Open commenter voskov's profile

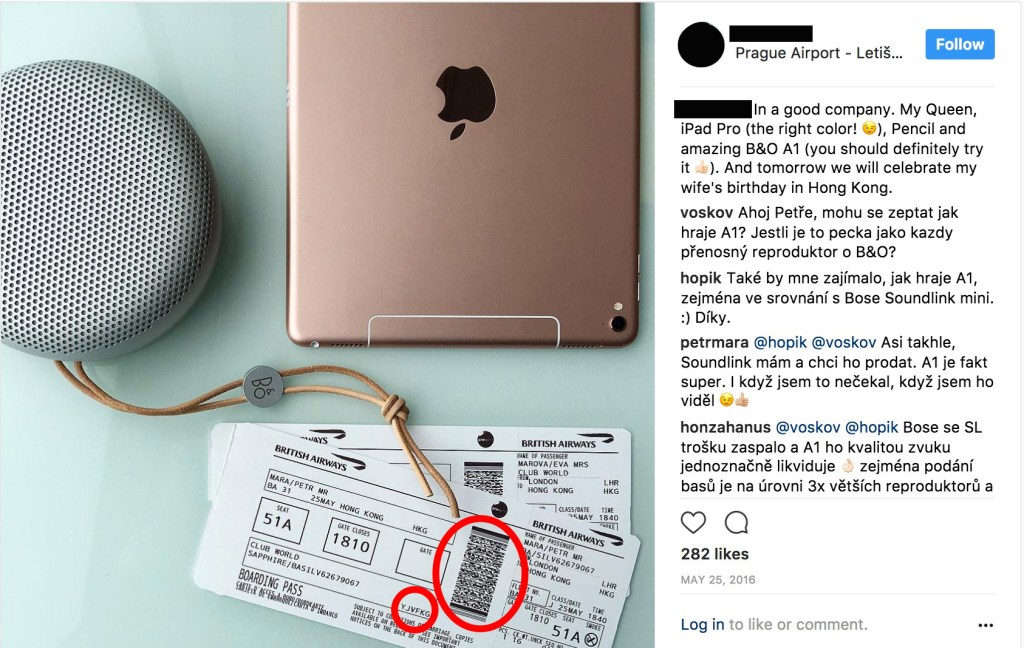click(x=707, y=213)
